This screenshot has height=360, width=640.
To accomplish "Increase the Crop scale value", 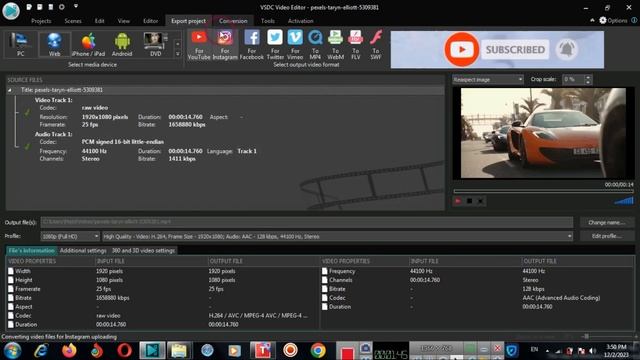I will point(588,77).
